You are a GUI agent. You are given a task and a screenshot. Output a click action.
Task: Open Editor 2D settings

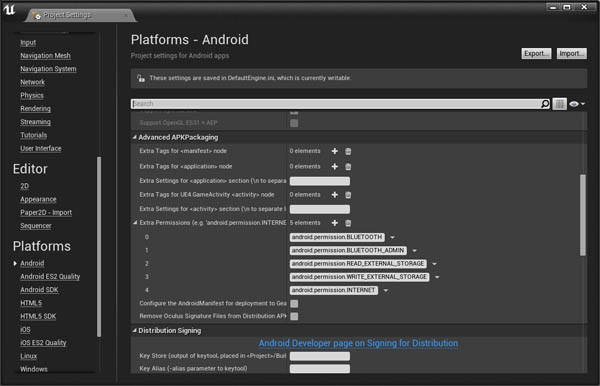coord(24,186)
